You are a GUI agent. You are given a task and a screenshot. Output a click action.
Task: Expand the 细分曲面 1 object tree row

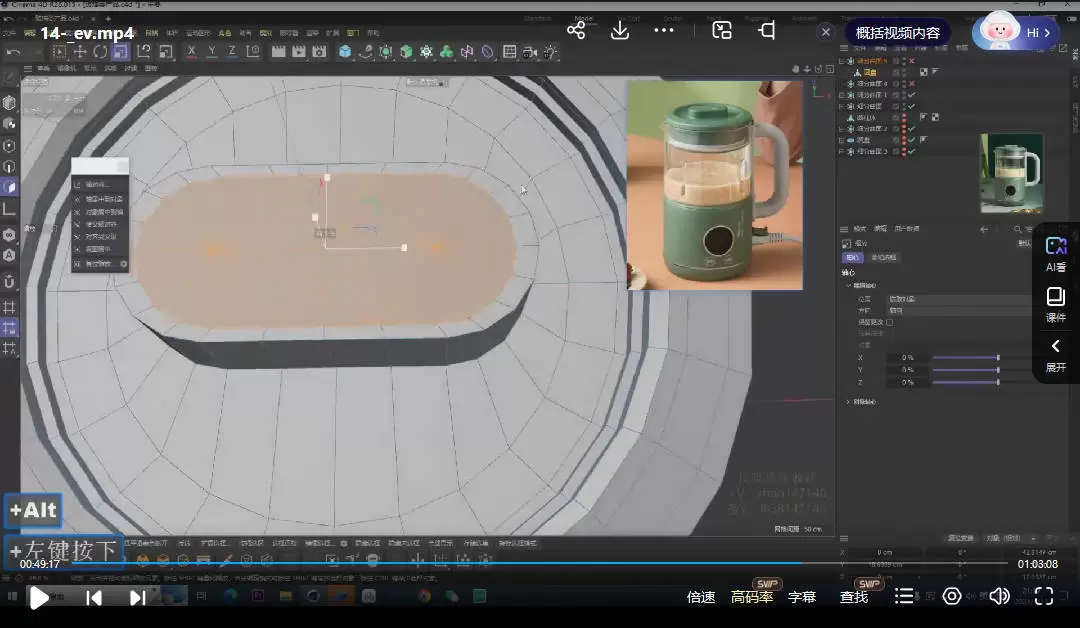tap(842, 95)
